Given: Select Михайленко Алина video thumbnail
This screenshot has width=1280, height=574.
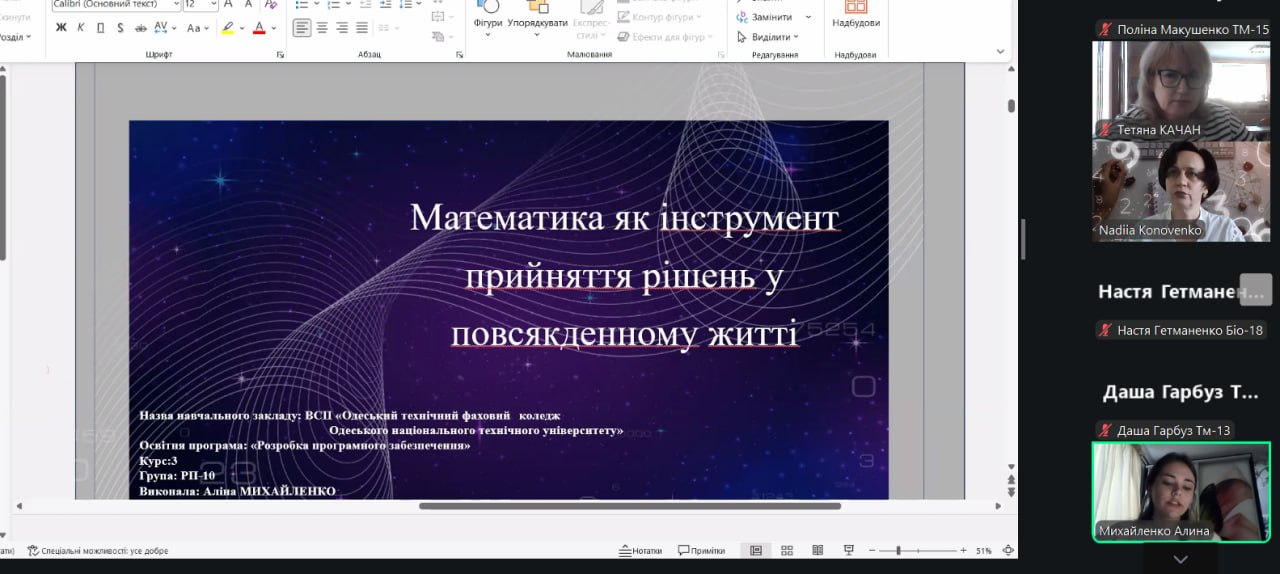Looking at the screenshot, I should click(1181, 492).
